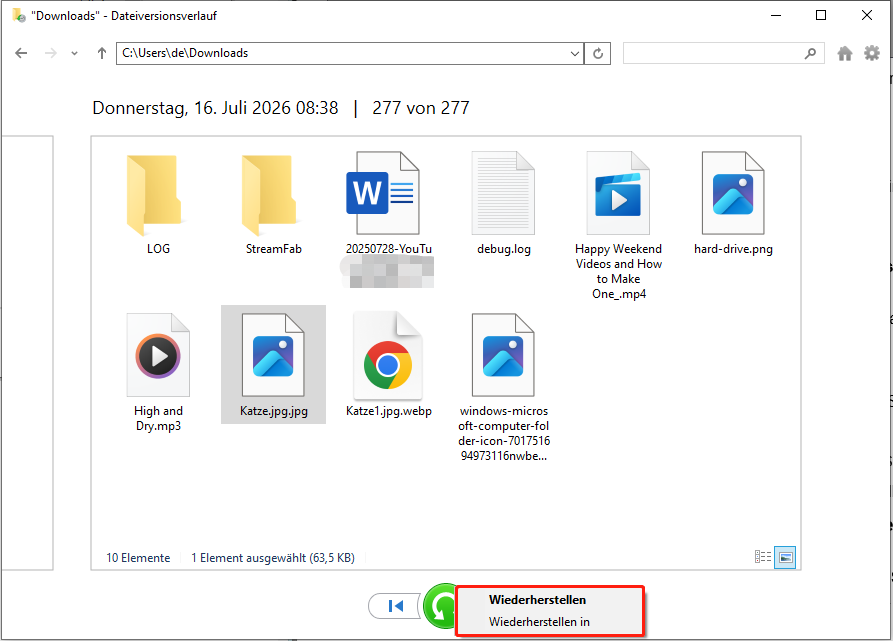Select the debug.log file

[503, 204]
